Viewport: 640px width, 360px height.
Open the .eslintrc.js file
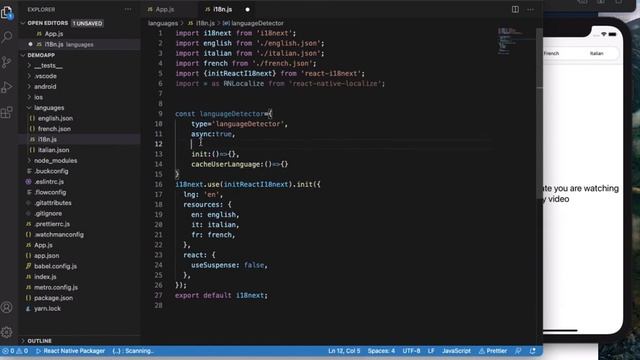click(49, 182)
